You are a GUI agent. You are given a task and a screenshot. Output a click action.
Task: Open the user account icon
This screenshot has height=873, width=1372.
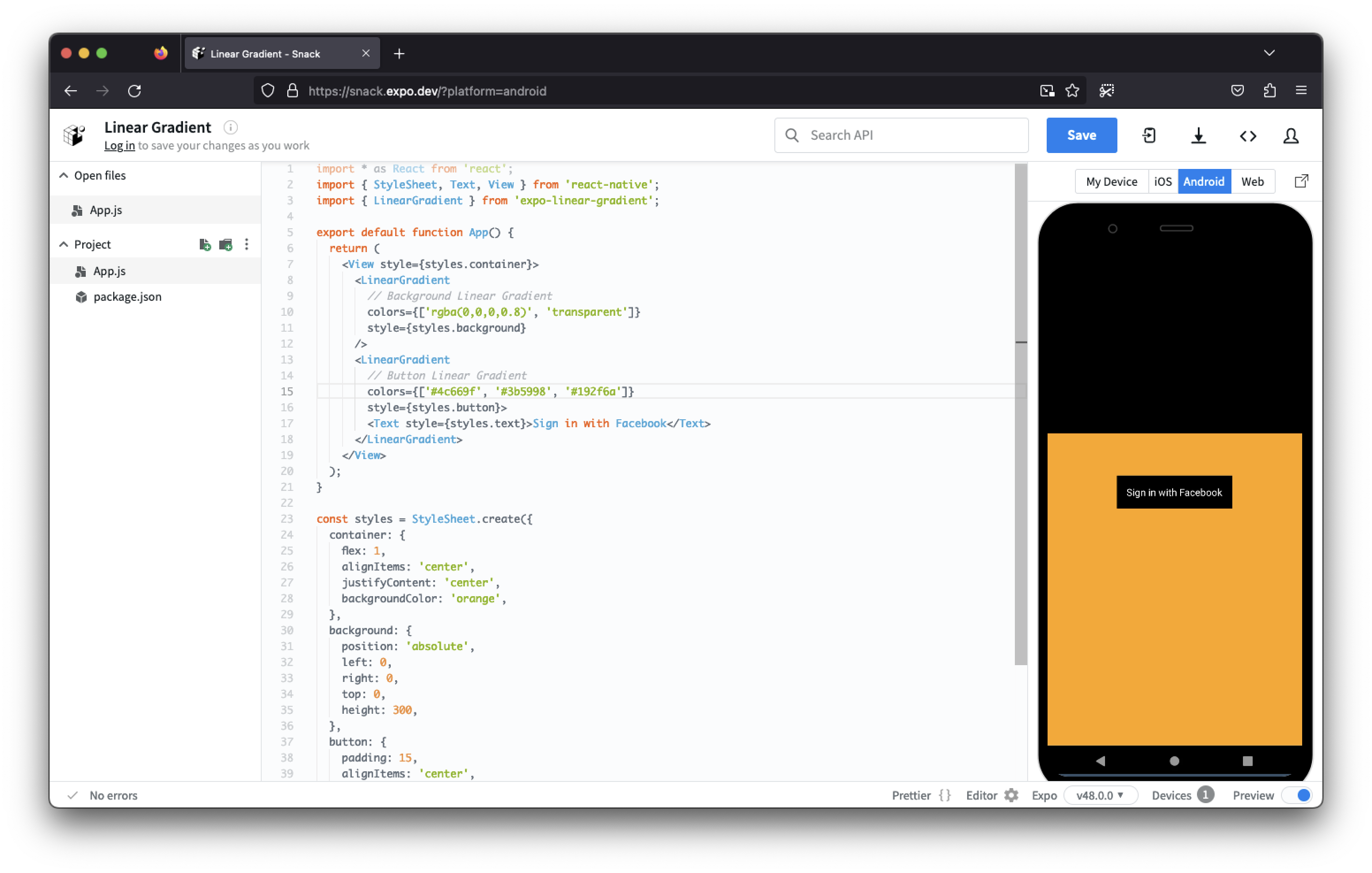[x=1291, y=136]
